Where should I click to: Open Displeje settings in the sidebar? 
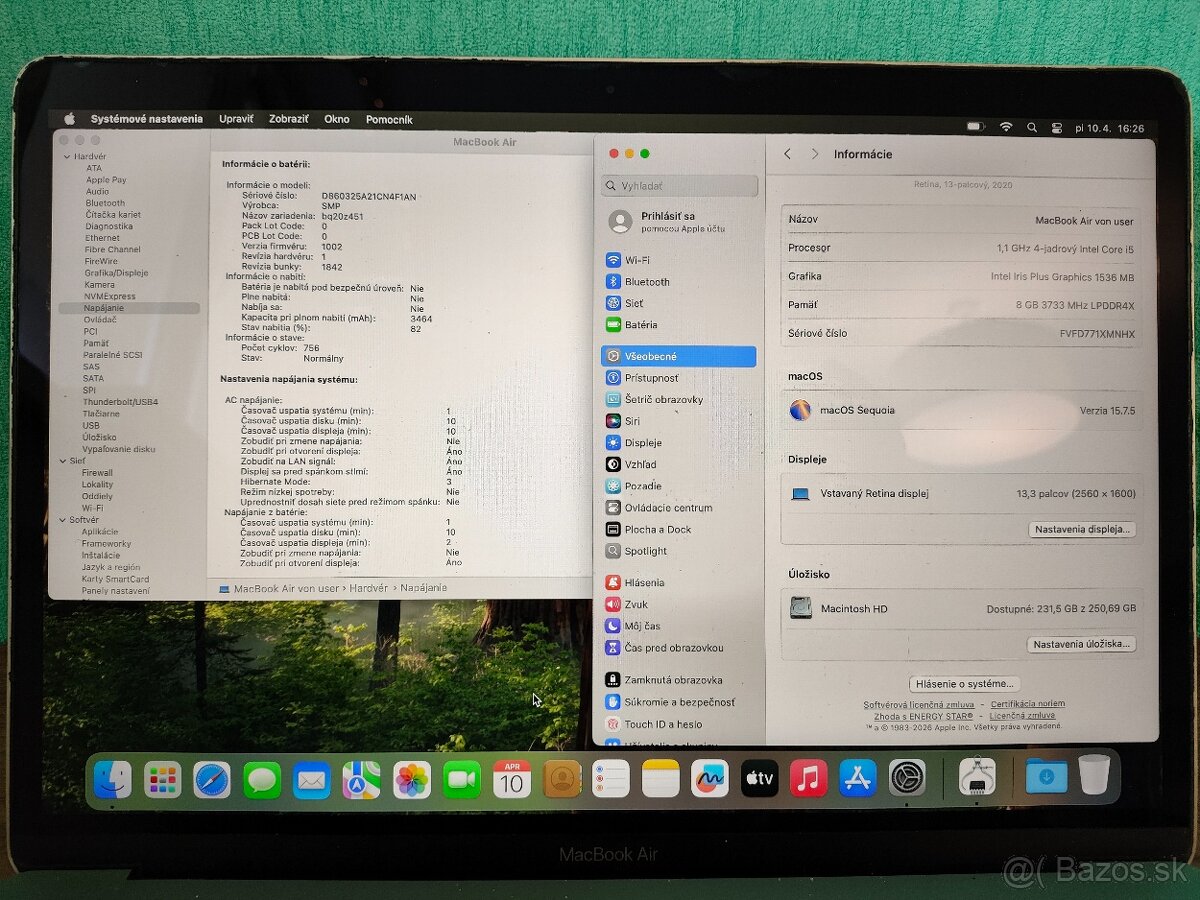click(x=641, y=442)
